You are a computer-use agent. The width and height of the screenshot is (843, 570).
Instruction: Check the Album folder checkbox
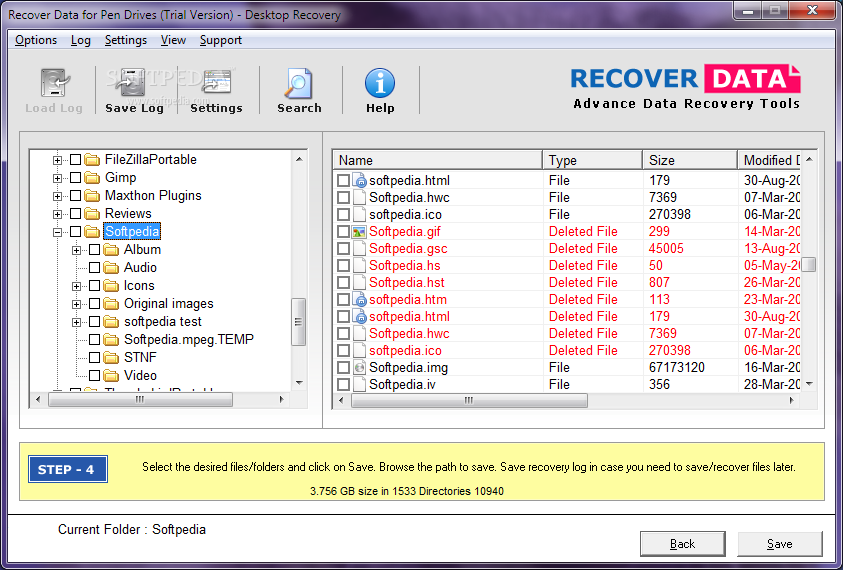point(95,250)
